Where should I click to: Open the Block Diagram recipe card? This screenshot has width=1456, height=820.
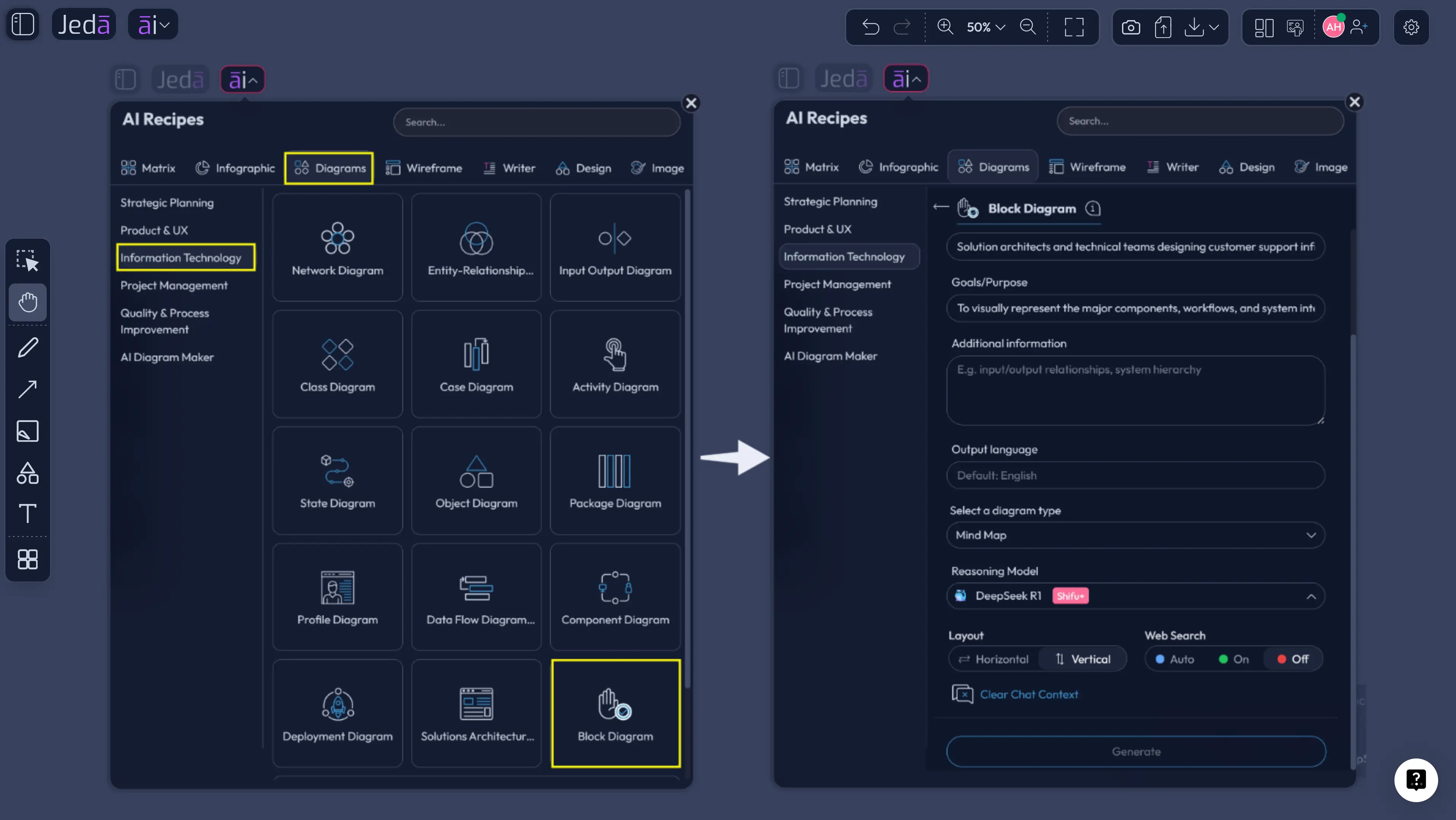(616, 713)
